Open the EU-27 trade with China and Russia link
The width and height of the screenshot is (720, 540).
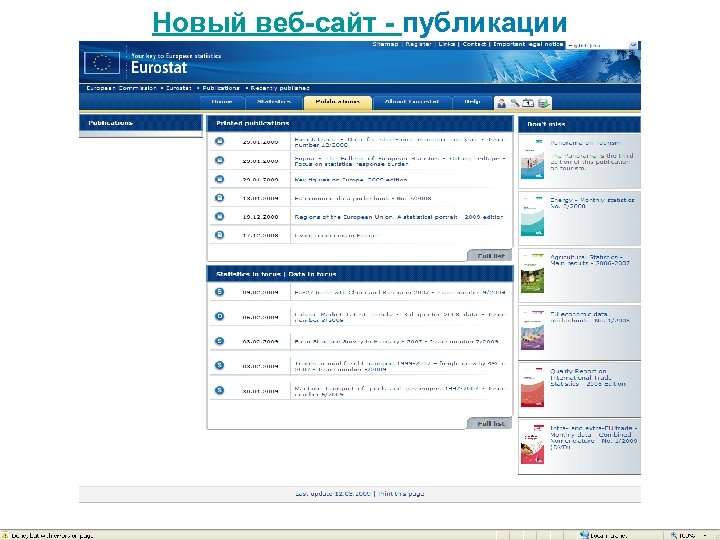(400, 292)
